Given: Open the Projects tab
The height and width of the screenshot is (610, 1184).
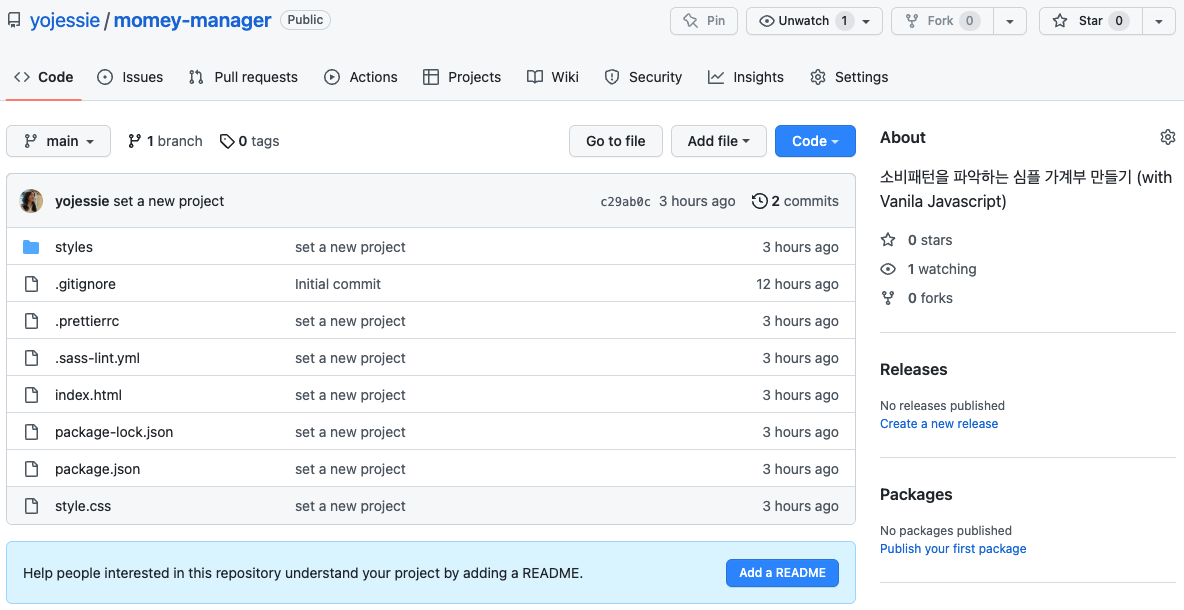Looking at the screenshot, I should coord(462,77).
